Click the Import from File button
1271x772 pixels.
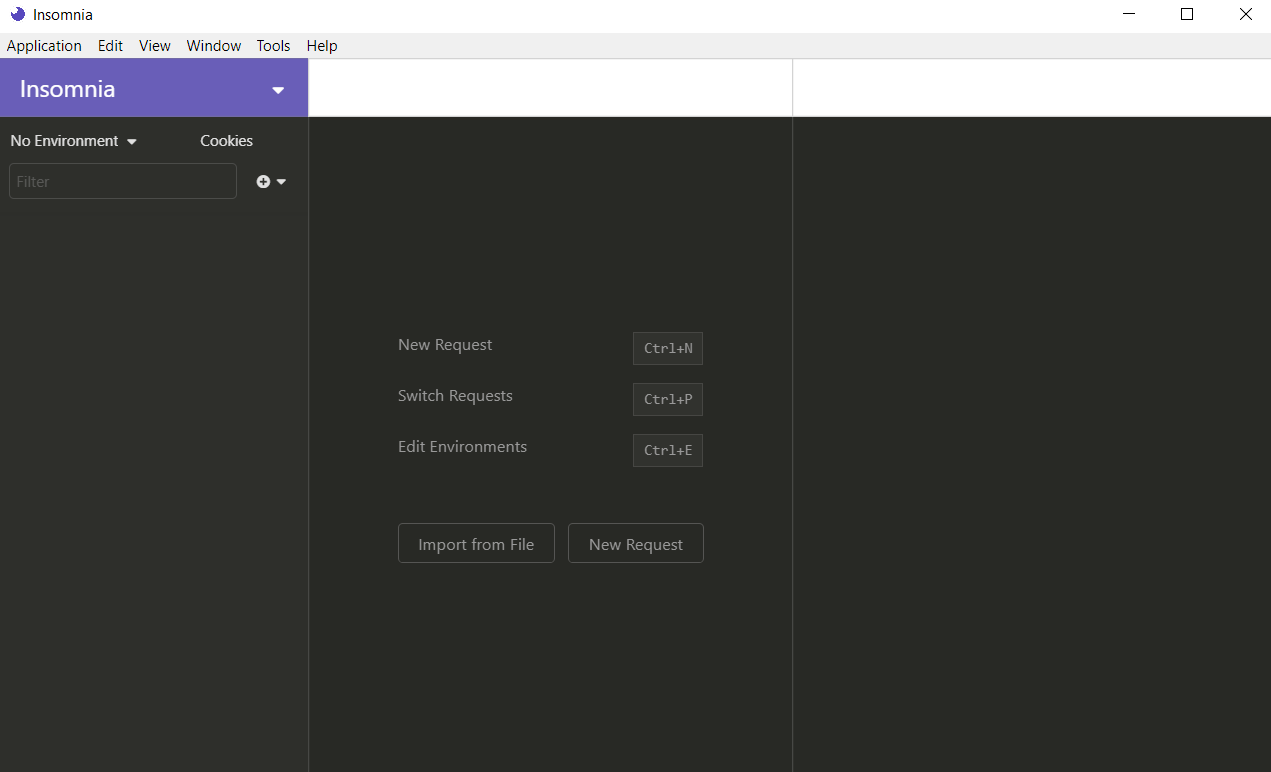tap(476, 544)
